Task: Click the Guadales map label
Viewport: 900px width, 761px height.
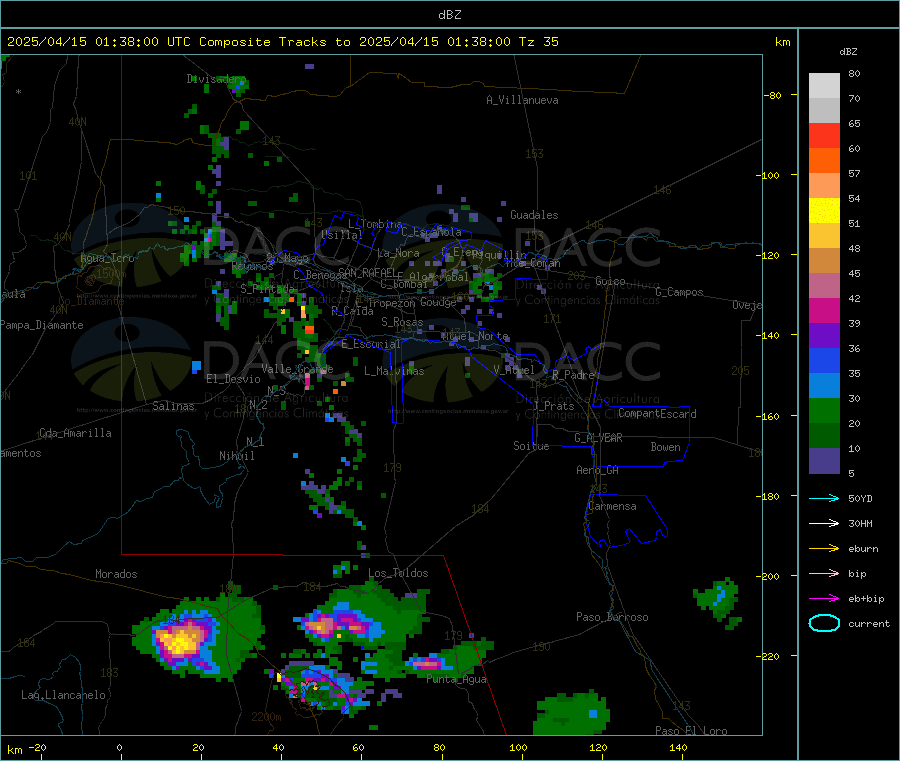Action: [x=534, y=215]
